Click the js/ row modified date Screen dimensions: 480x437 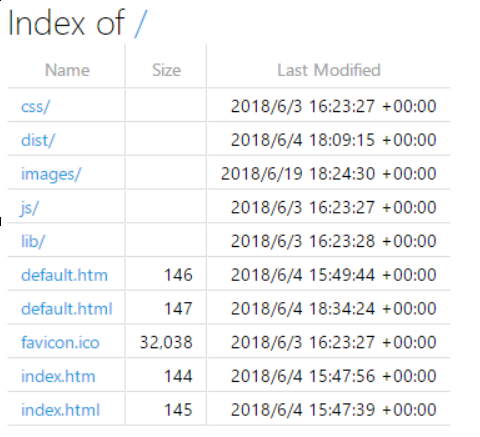tap(334, 208)
